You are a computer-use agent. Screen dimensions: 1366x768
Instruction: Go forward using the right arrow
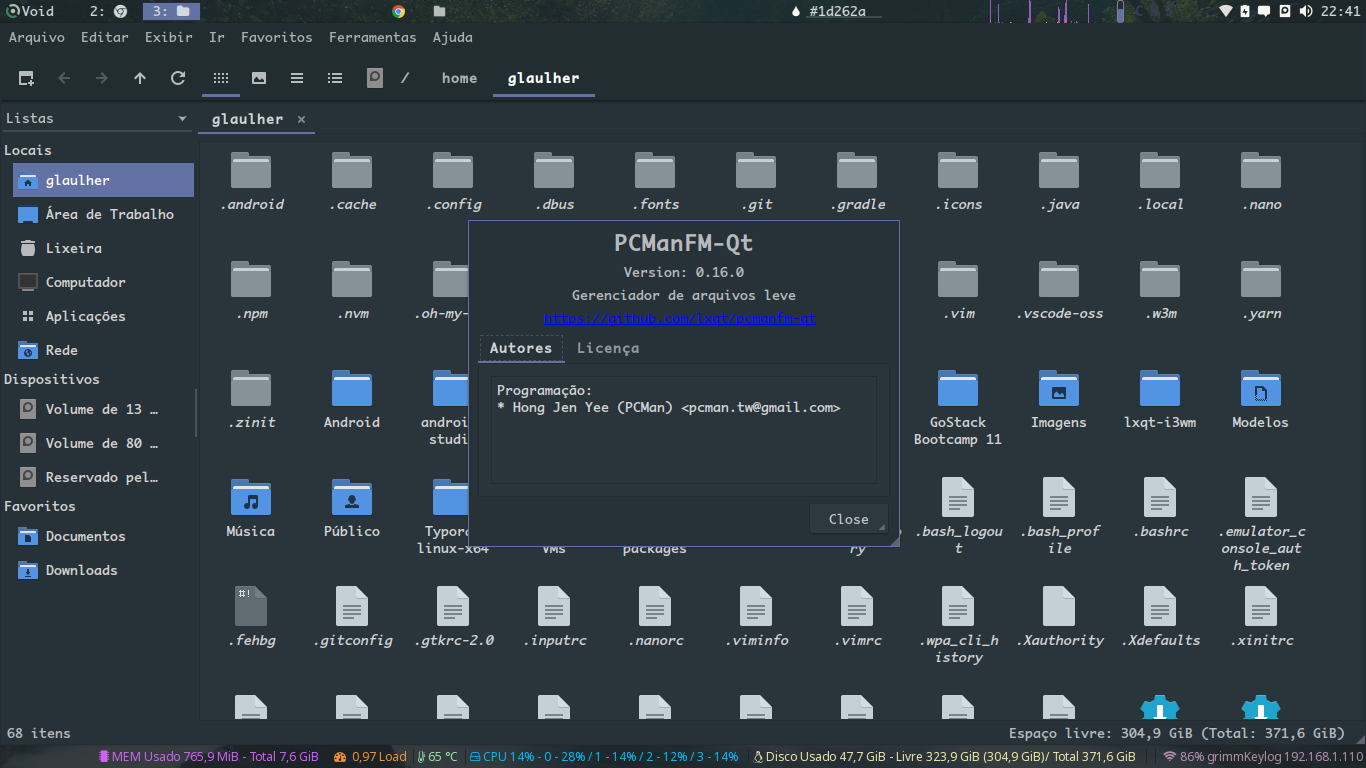102,78
